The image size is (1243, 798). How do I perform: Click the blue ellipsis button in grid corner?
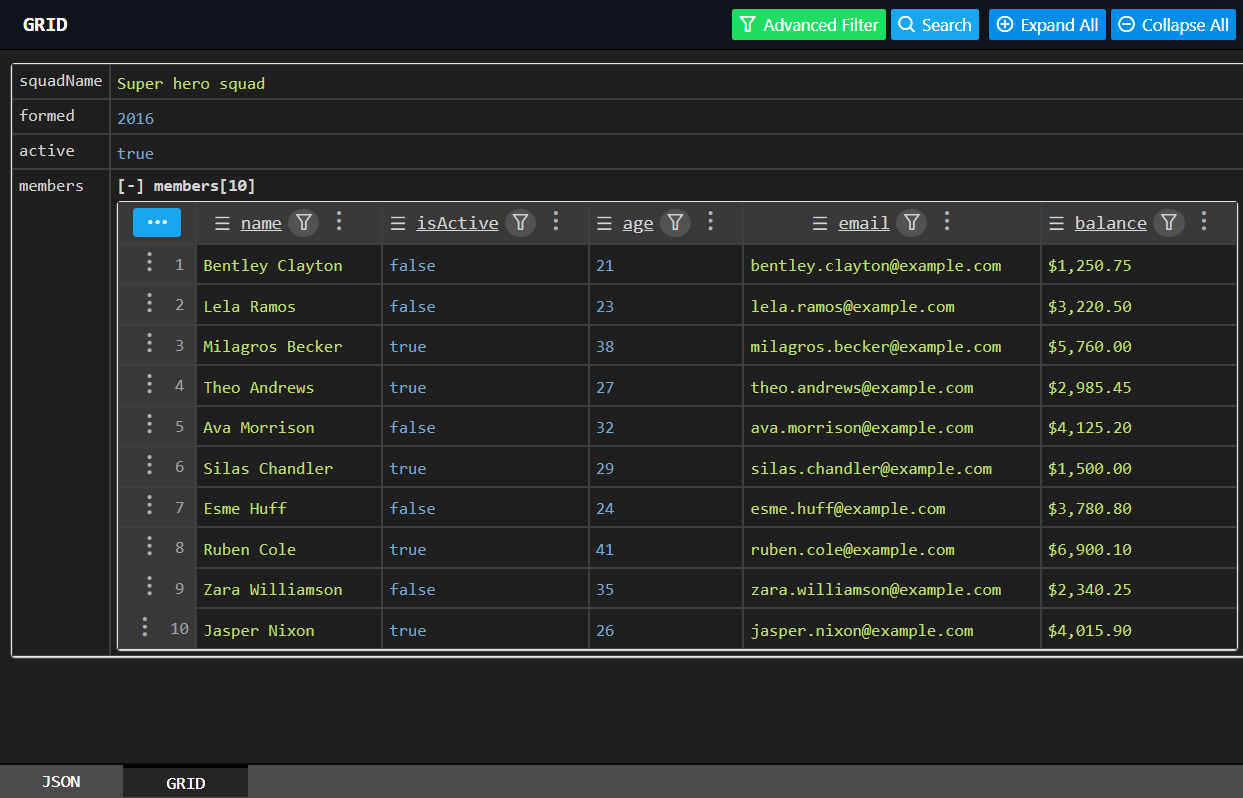click(x=157, y=223)
